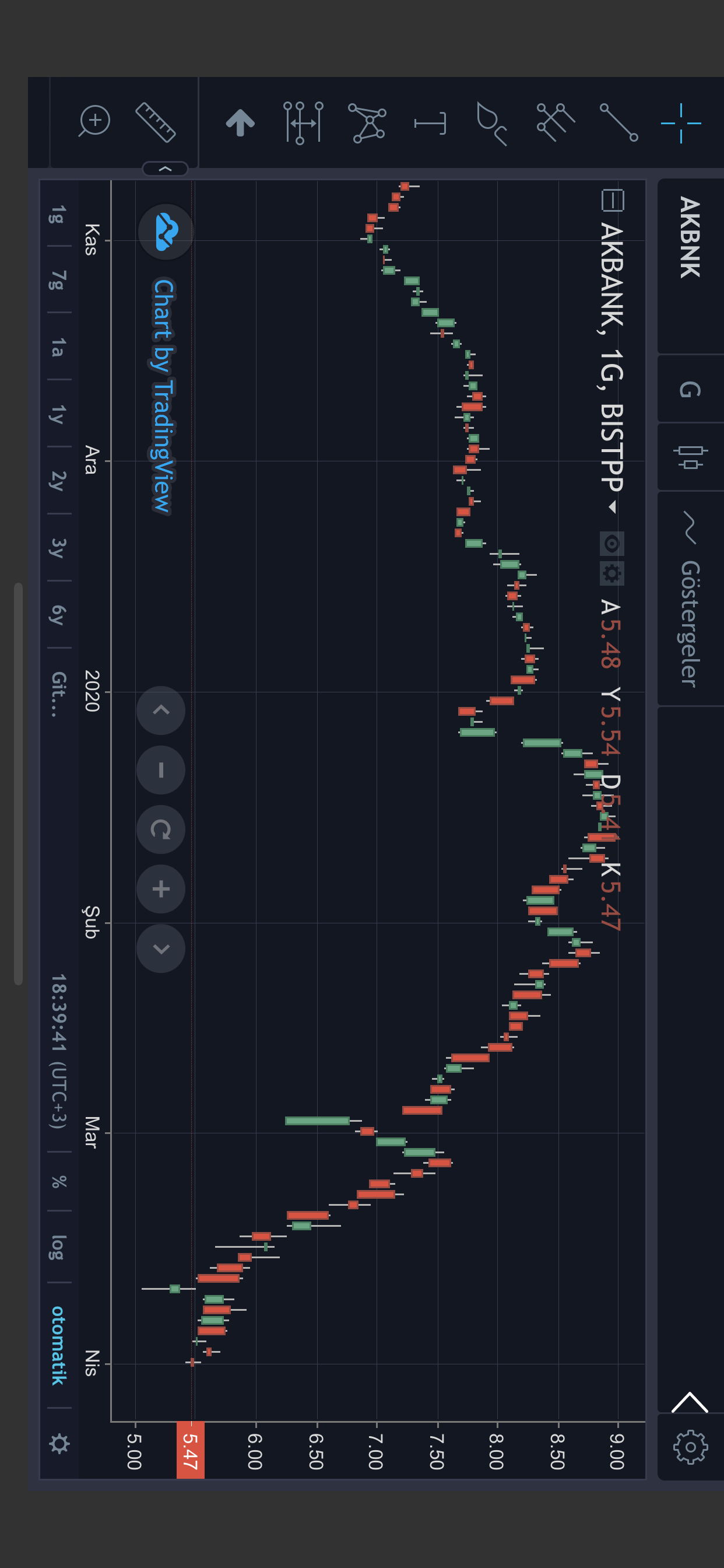Open the Git... go-to-date option
Viewport: 724px width, 1568px height.
58,694
